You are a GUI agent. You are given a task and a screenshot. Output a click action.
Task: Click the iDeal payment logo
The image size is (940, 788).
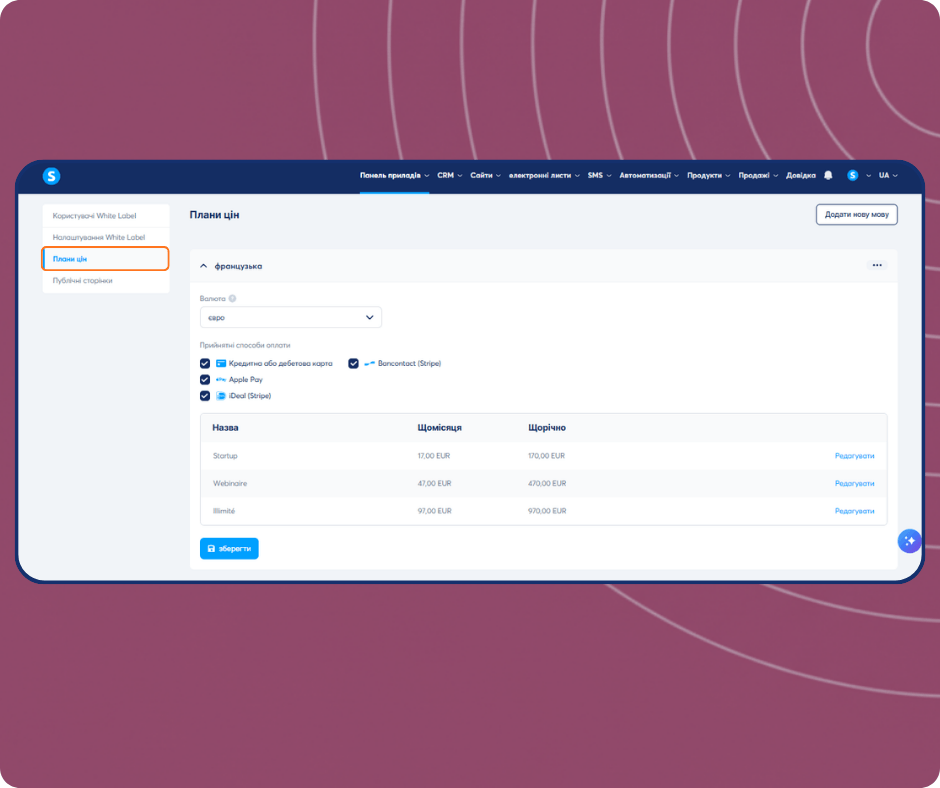point(221,396)
